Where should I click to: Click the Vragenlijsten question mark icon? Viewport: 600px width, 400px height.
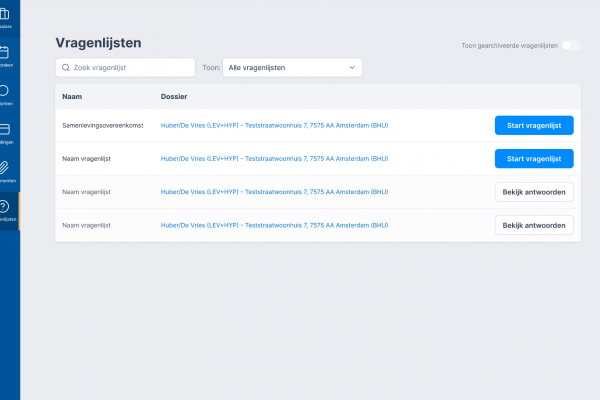(x=5, y=208)
